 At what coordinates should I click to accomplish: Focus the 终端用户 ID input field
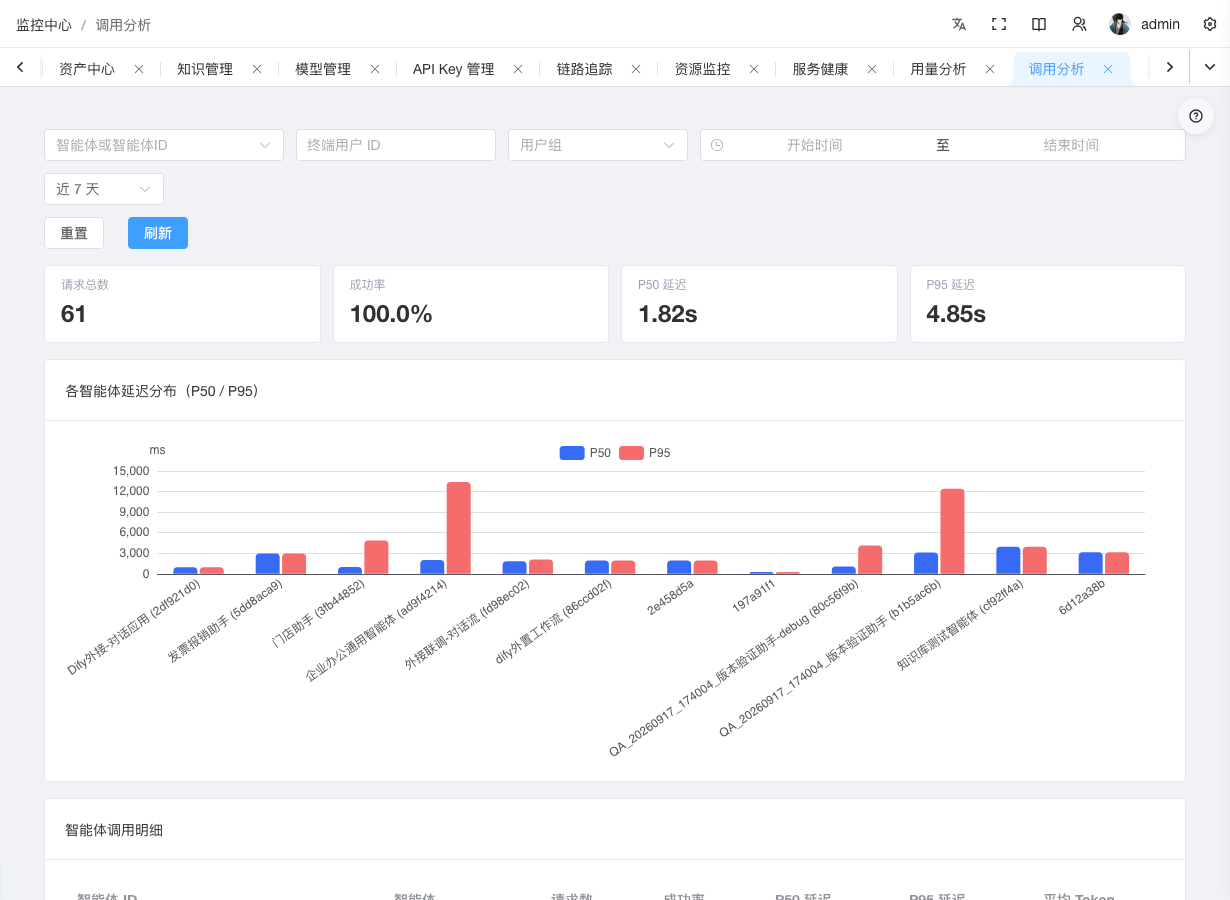[x=396, y=145]
